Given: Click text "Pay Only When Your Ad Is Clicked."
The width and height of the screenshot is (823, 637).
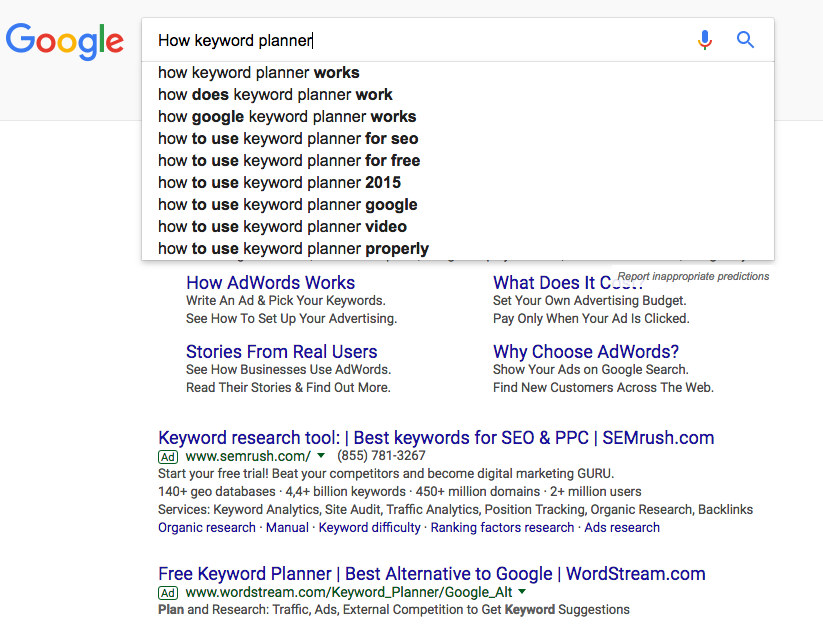Looking at the screenshot, I should 591,318.
